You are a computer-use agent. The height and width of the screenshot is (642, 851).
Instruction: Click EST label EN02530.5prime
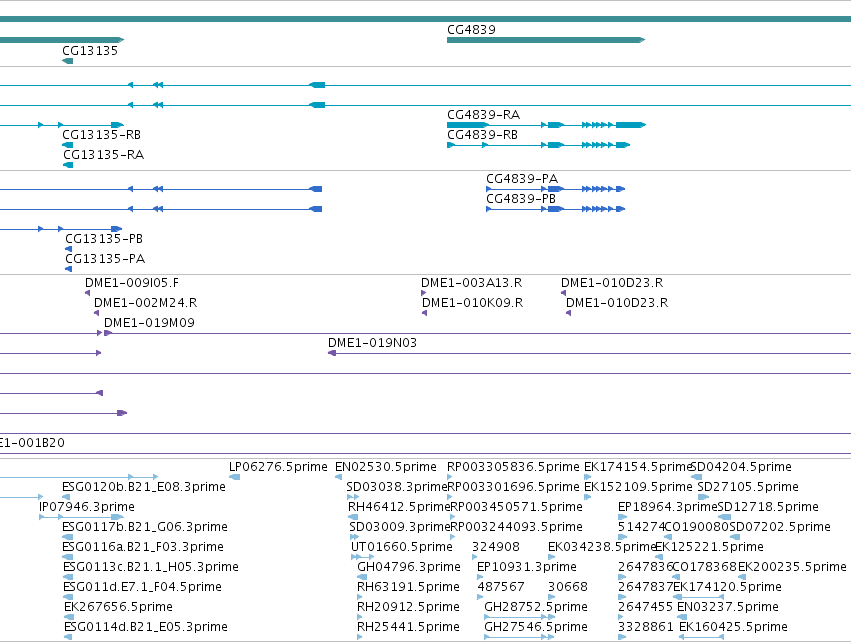[385, 467]
